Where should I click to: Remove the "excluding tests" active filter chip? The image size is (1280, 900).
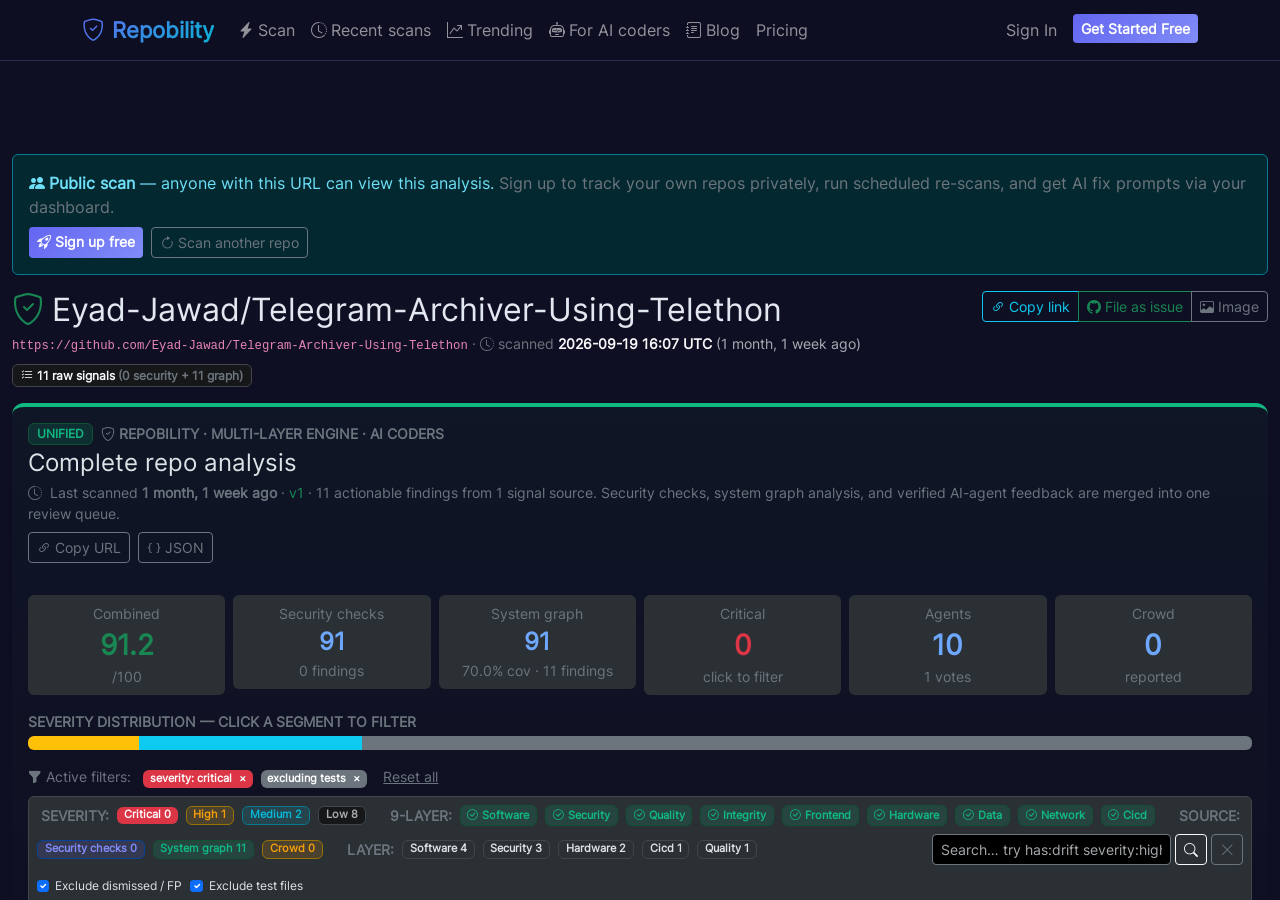point(356,778)
